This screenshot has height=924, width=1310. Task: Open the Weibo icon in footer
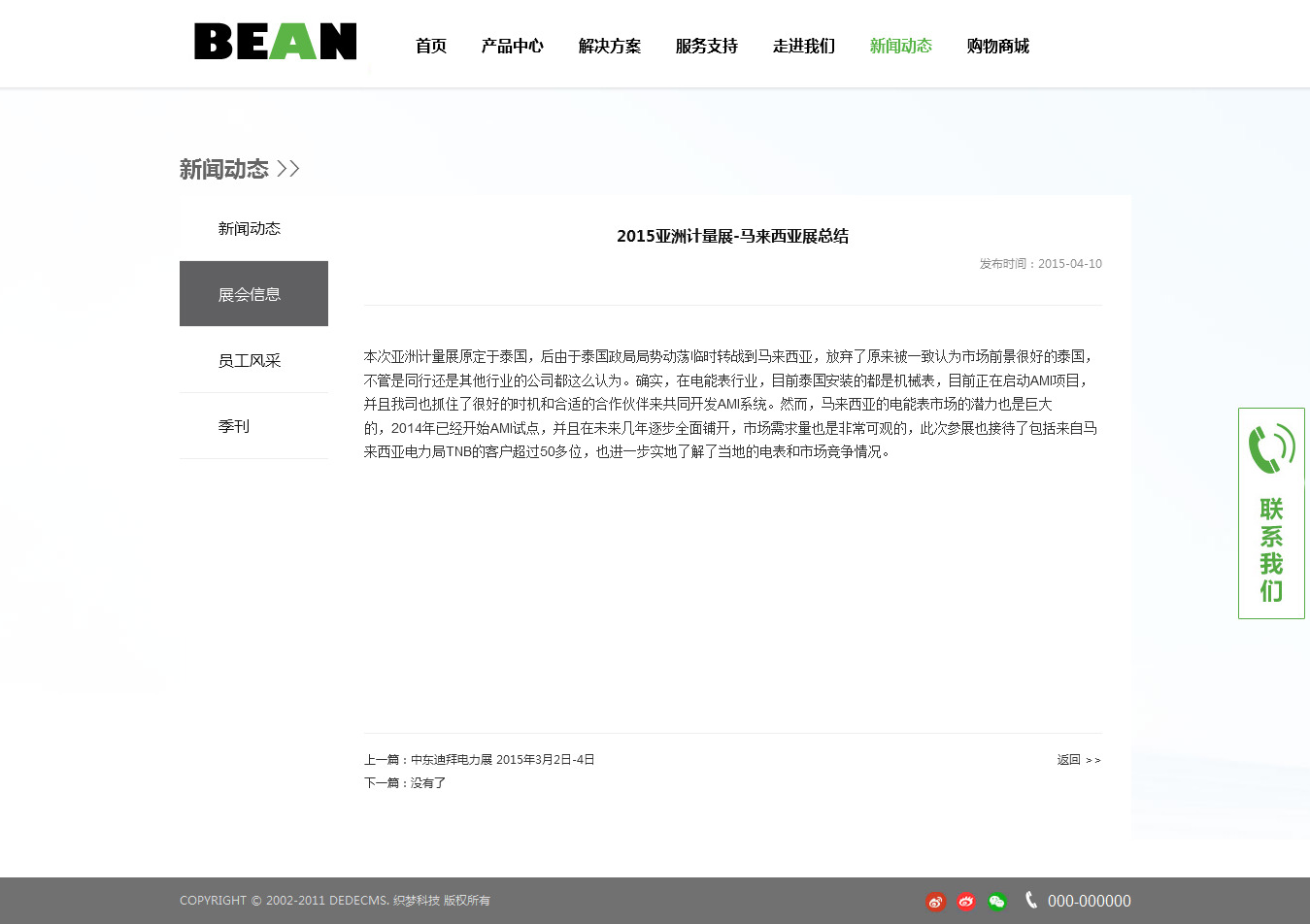click(x=935, y=902)
